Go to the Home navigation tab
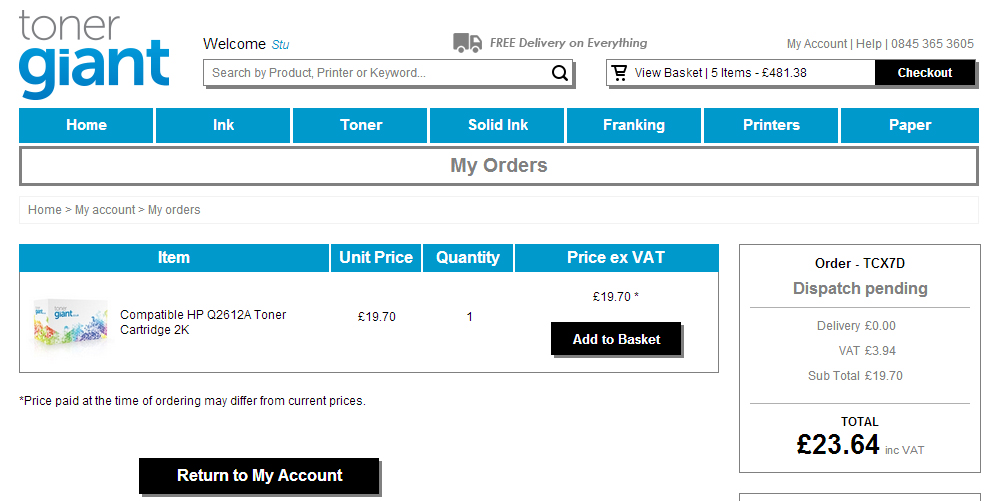 [x=86, y=125]
